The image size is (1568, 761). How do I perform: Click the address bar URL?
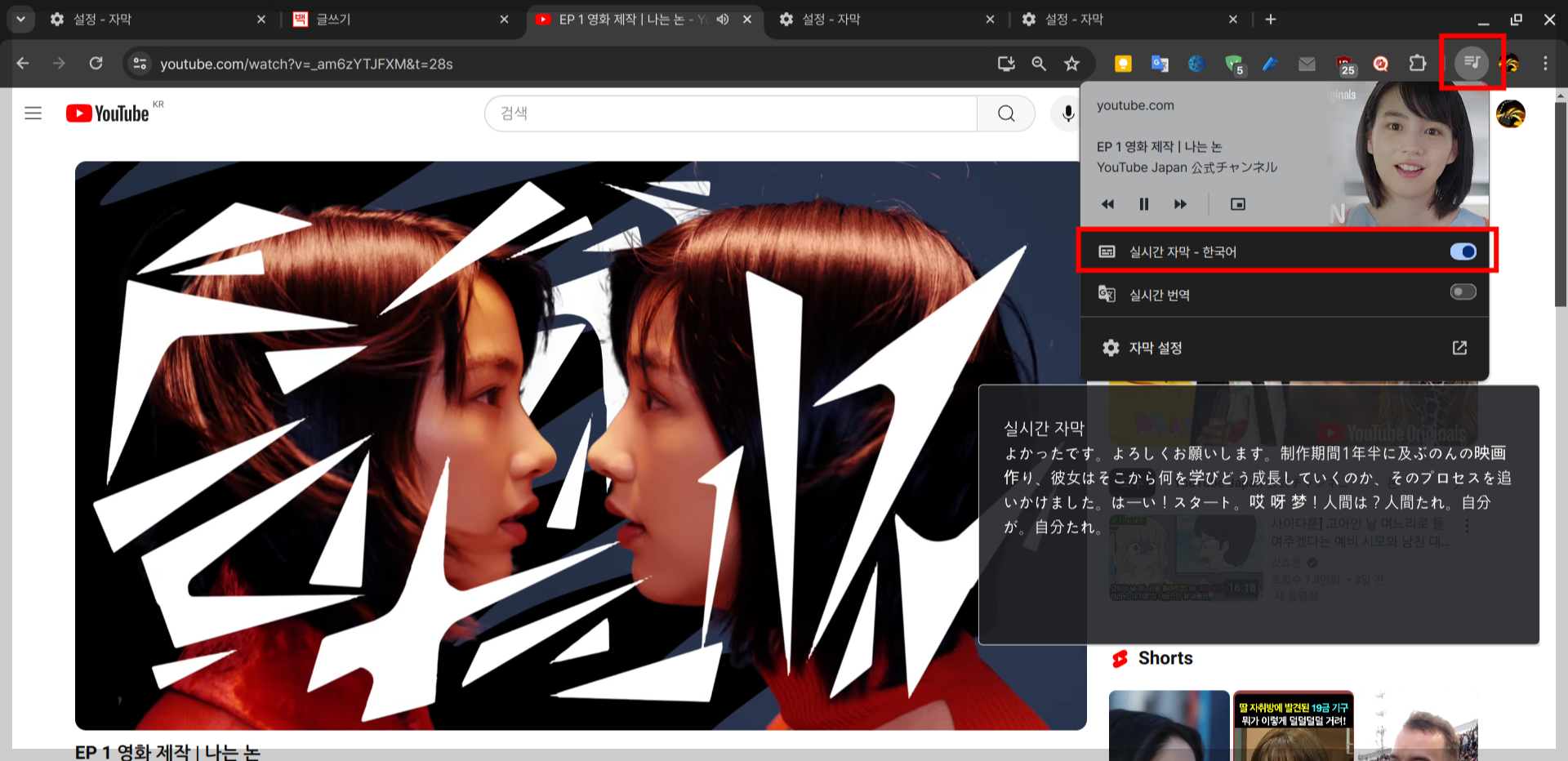[306, 64]
